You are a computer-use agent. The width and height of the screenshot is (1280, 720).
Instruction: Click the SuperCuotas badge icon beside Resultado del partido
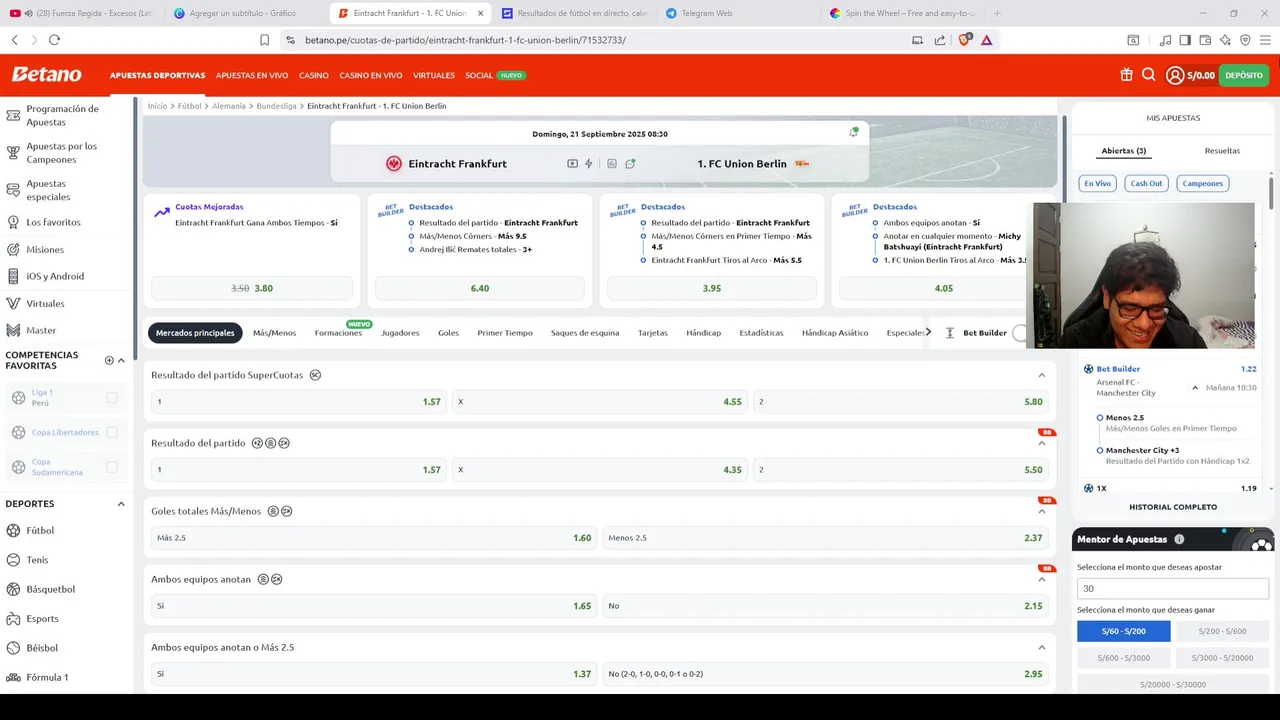[315, 375]
